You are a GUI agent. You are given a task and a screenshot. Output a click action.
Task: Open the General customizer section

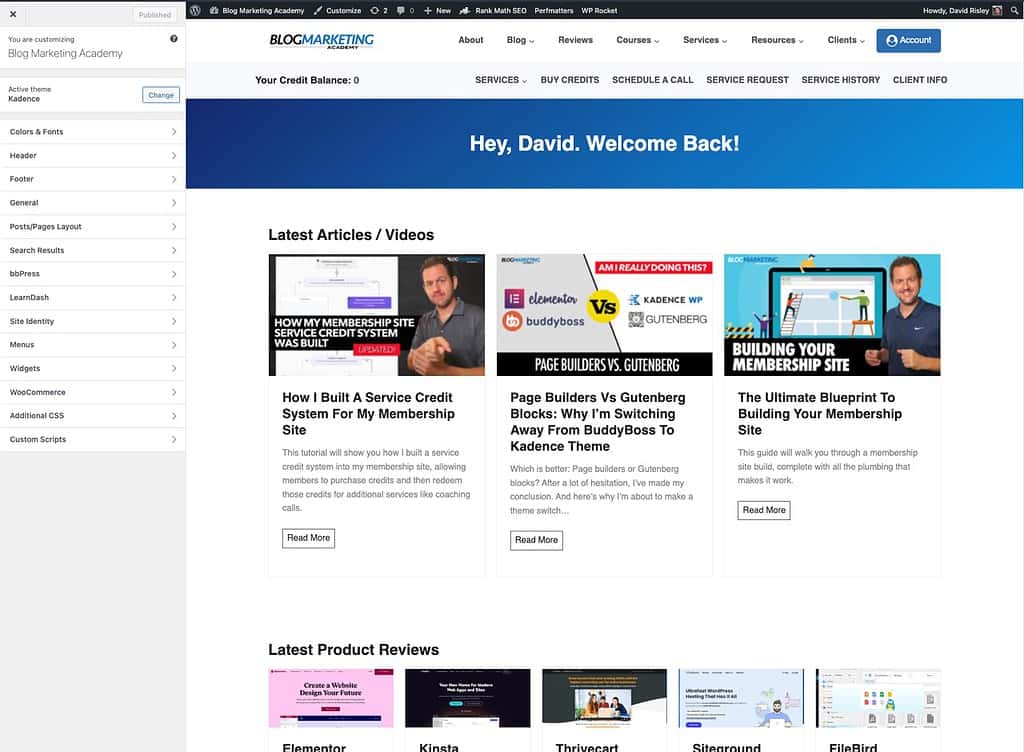tap(93, 203)
